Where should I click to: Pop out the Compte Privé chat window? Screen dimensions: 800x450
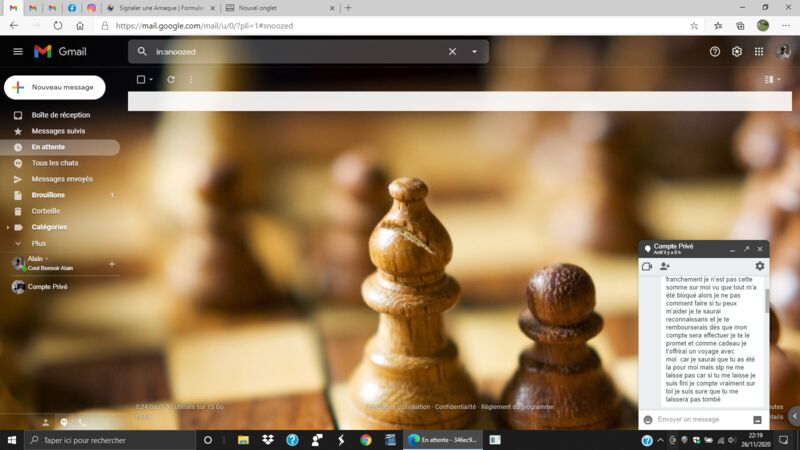coord(746,249)
